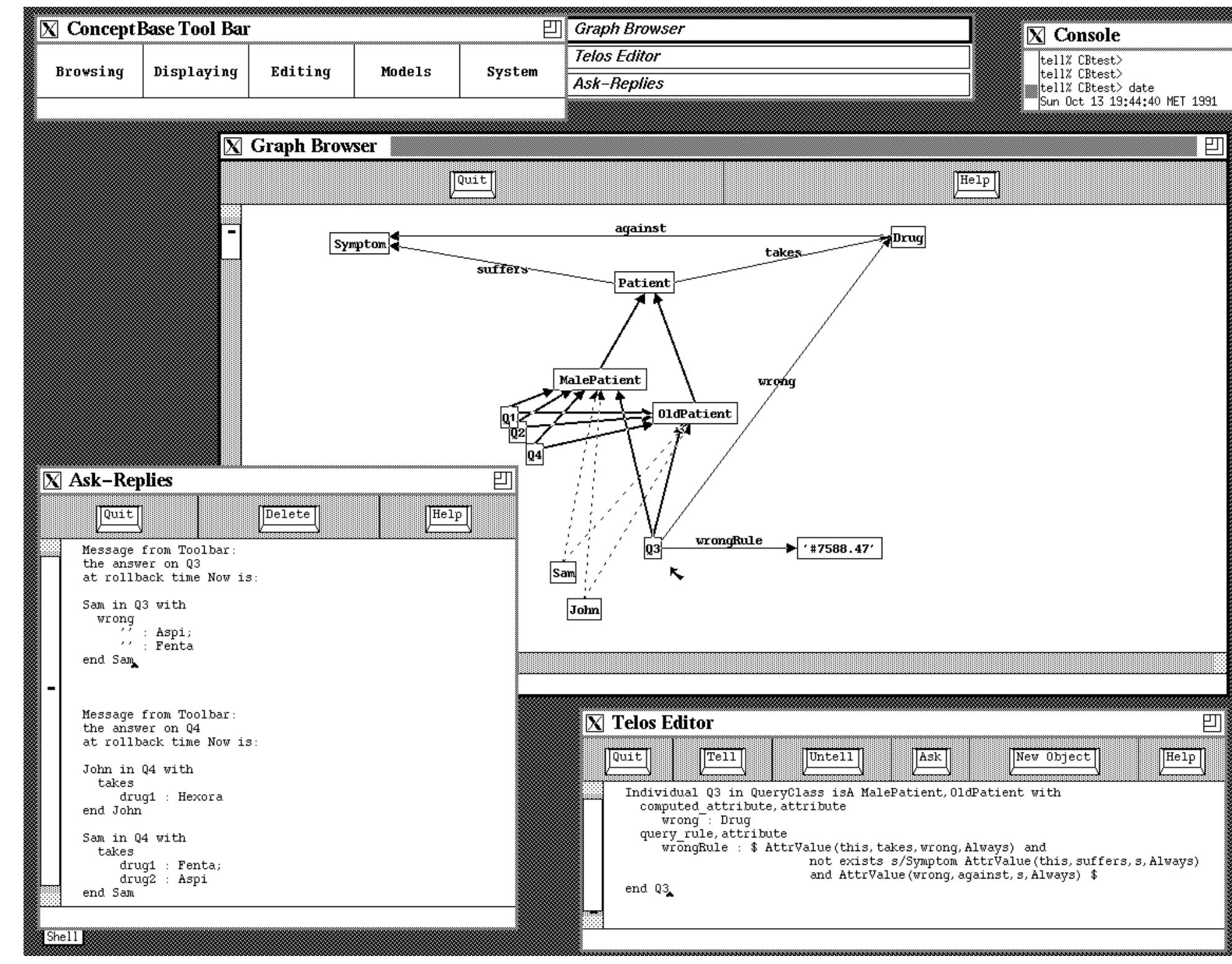The height and width of the screenshot is (964, 1232).
Task: Select the Drug node in the graph
Action: [x=908, y=238]
